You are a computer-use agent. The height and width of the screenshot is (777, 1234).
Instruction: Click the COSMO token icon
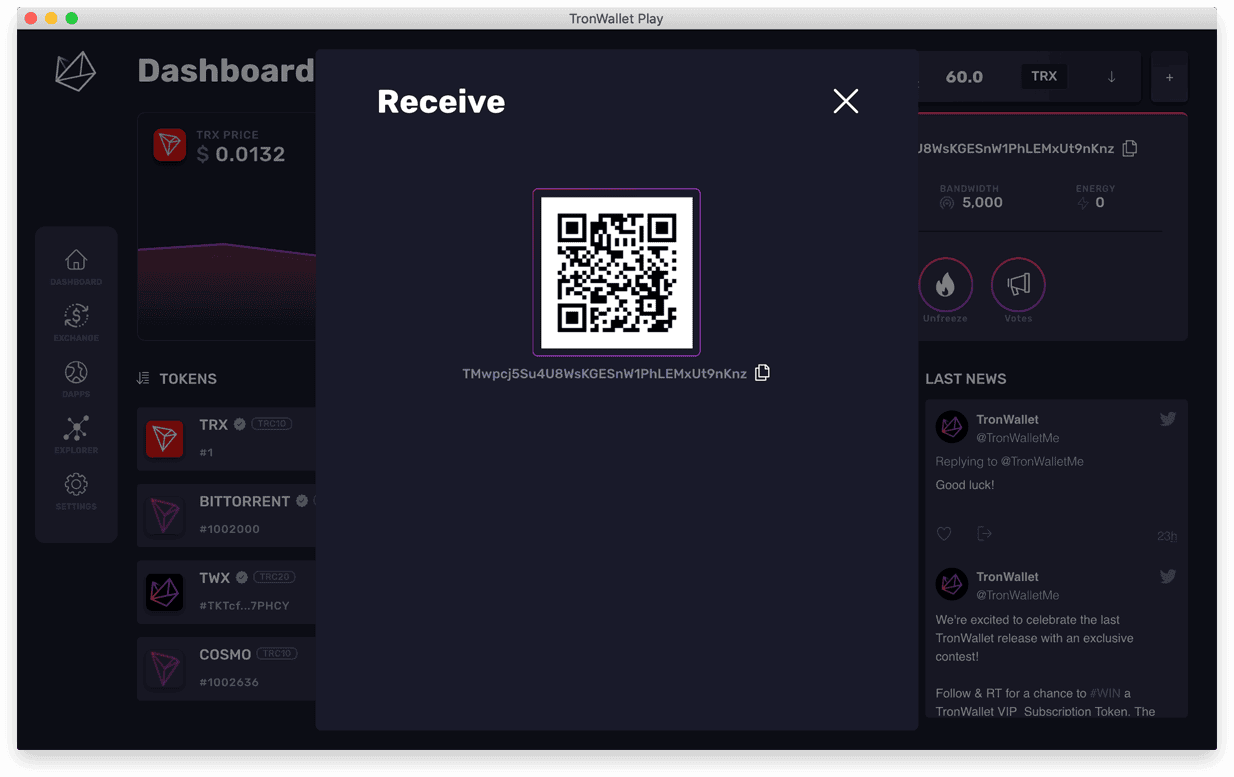point(165,669)
